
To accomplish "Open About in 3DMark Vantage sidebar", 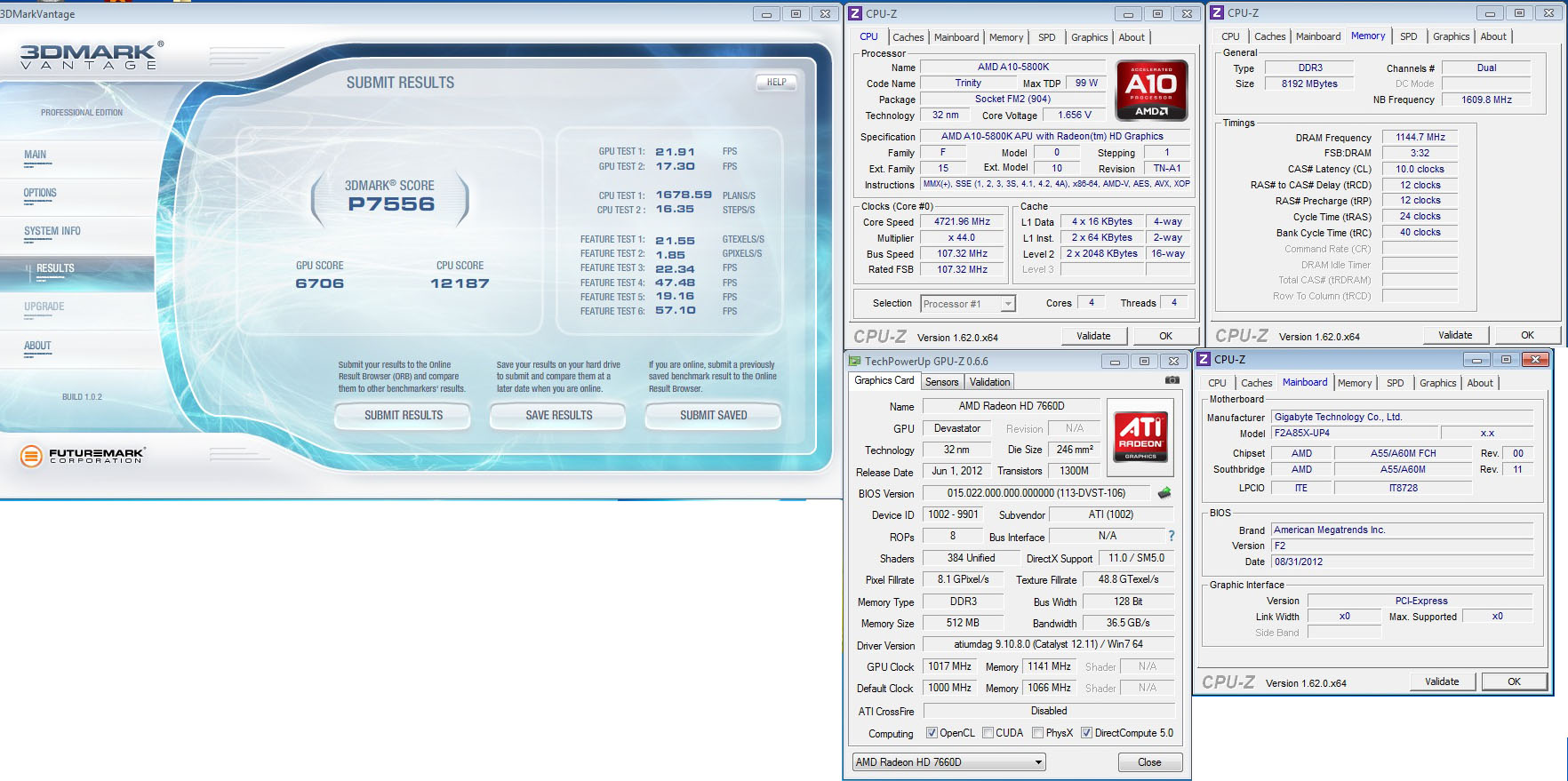I will pyautogui.click(x=37, y=346).
